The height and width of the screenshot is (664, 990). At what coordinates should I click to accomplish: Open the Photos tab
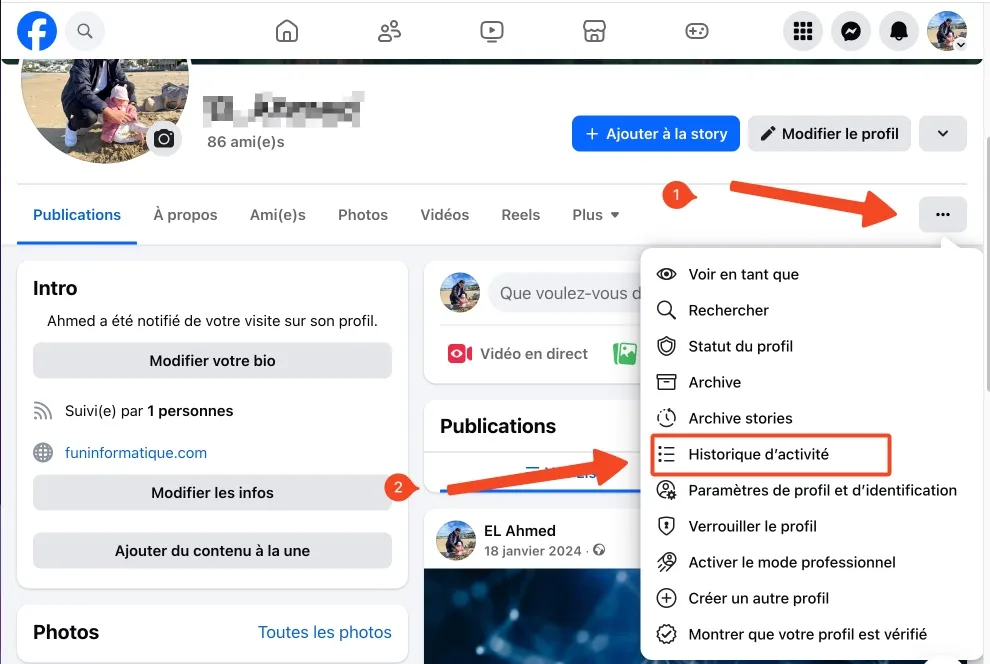[x=363, y=215]
